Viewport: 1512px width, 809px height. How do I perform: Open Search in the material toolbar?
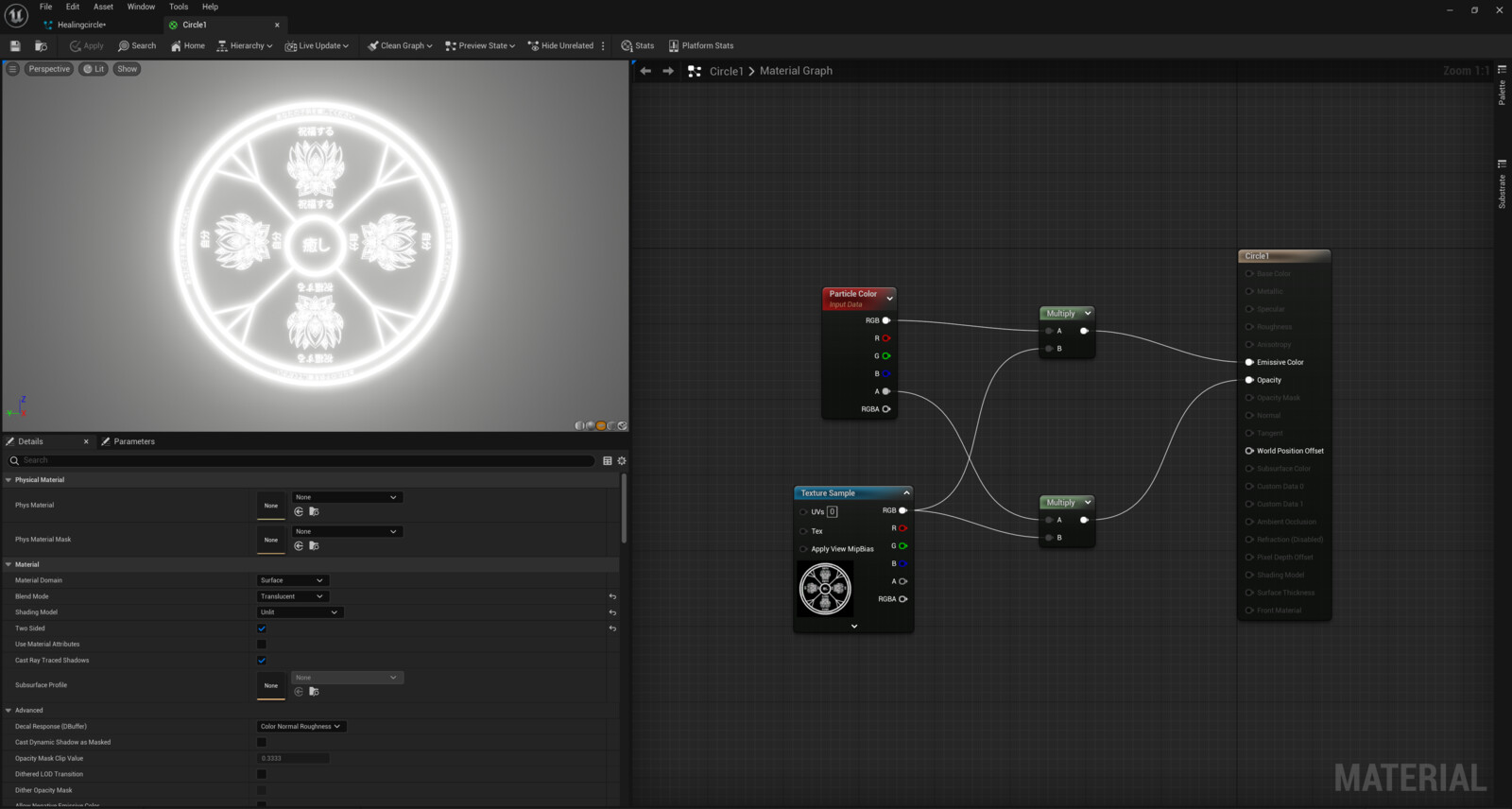click(x=137, y=45)
